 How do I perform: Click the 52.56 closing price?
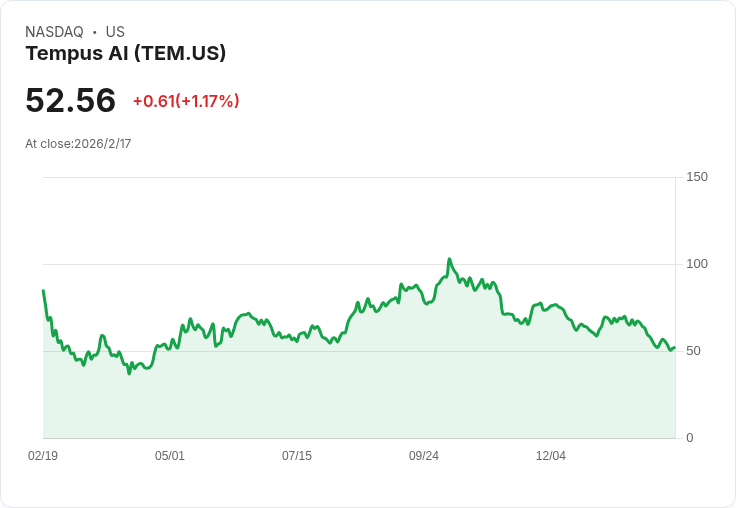tap(70, 101)
